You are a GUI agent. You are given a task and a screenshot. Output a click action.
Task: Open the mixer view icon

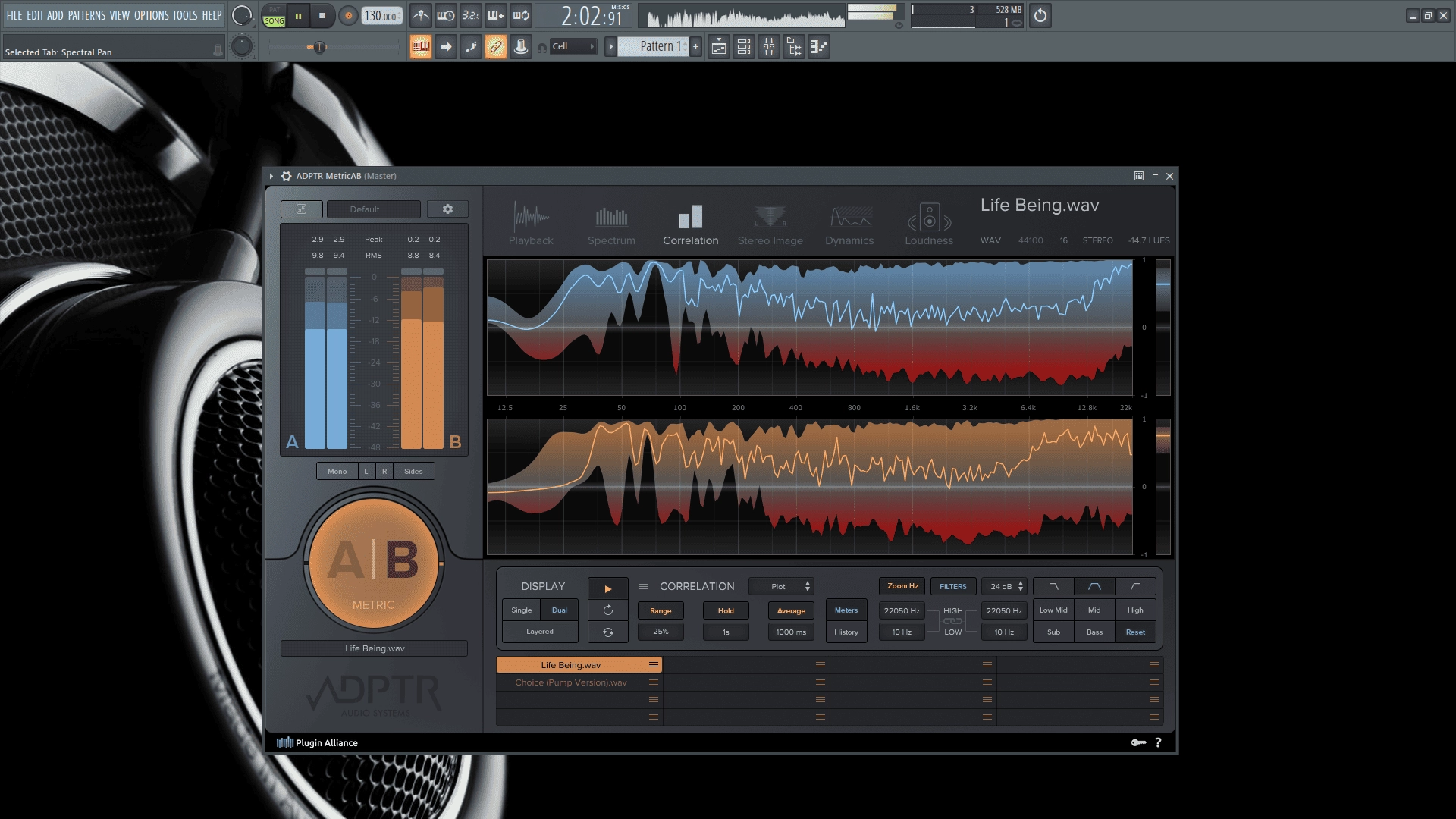pyautogui.click(x=769, y=47)
